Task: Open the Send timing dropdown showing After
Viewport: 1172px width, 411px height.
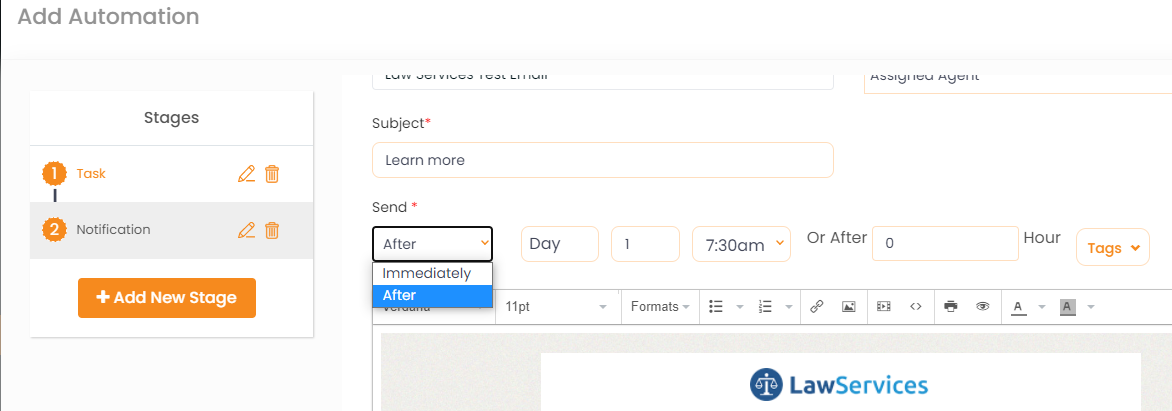Action: pos(433,244)
